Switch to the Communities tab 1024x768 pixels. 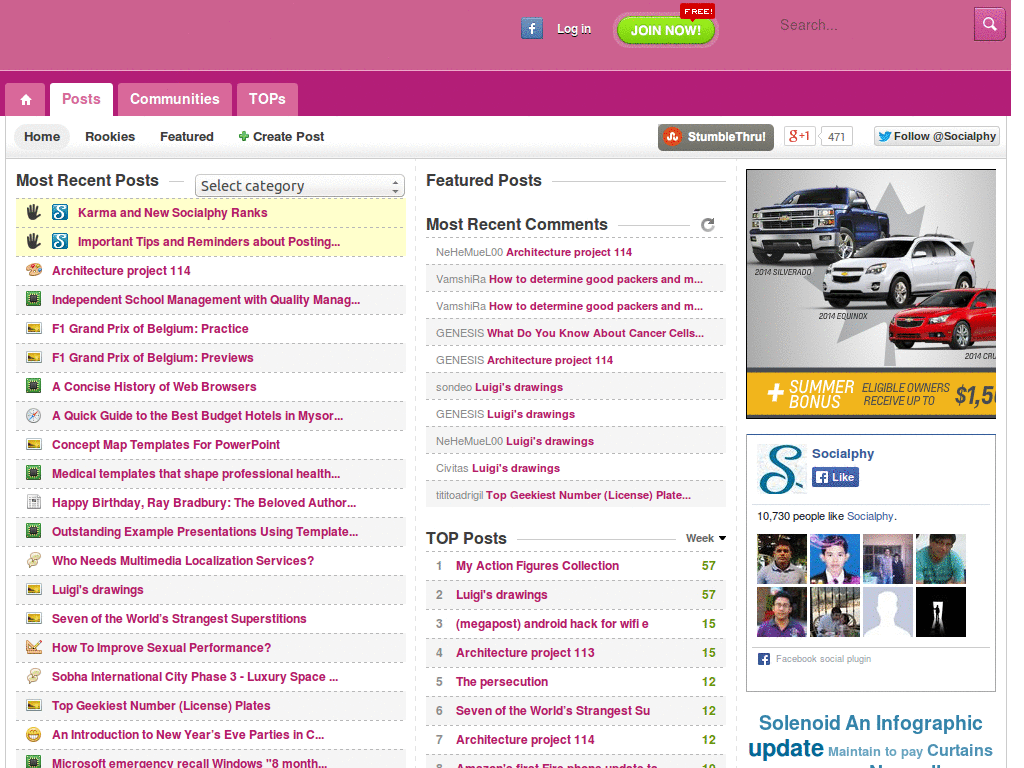(x=174, y=99)
